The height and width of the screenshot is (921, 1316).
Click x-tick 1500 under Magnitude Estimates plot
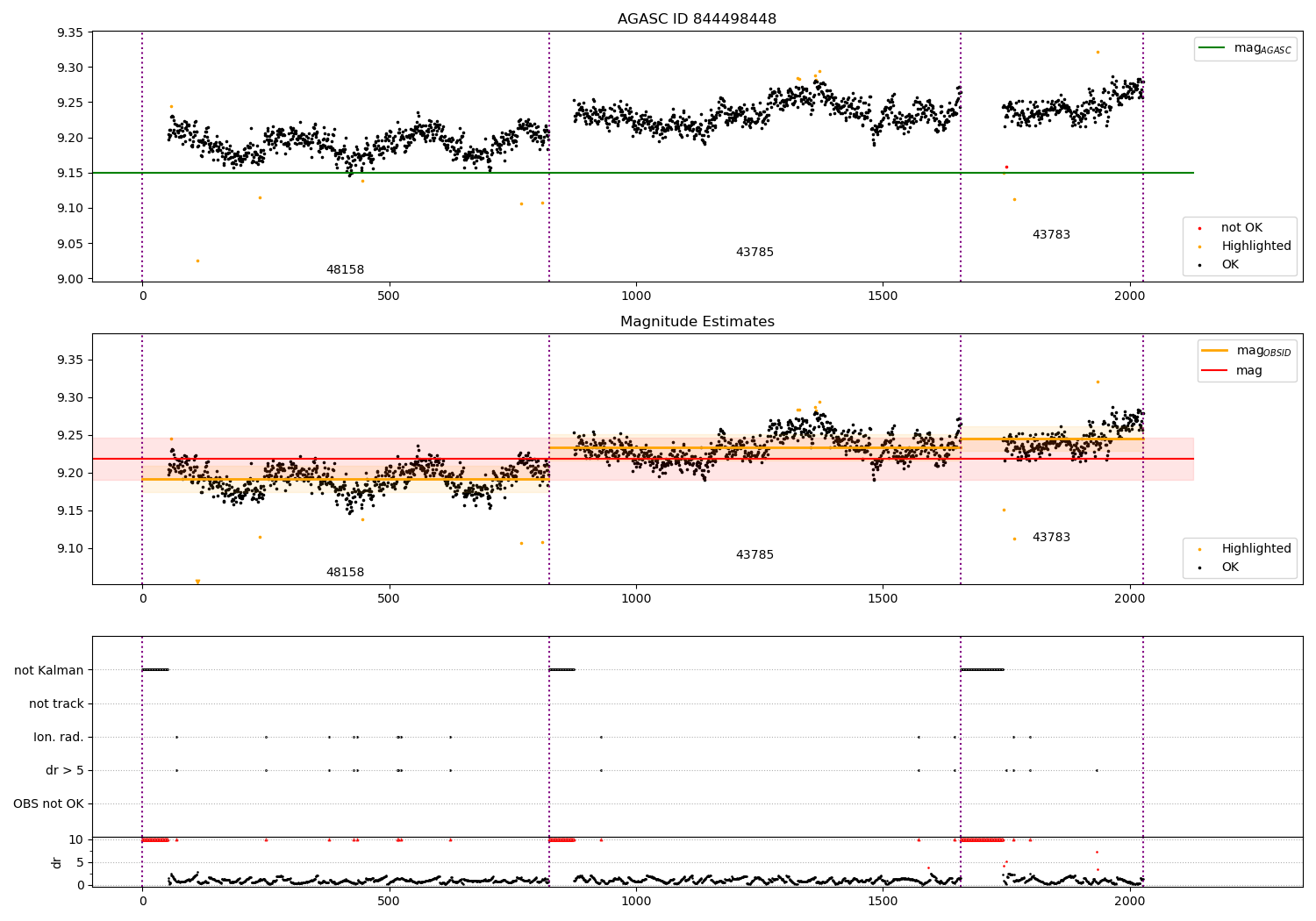click(883, 599)
